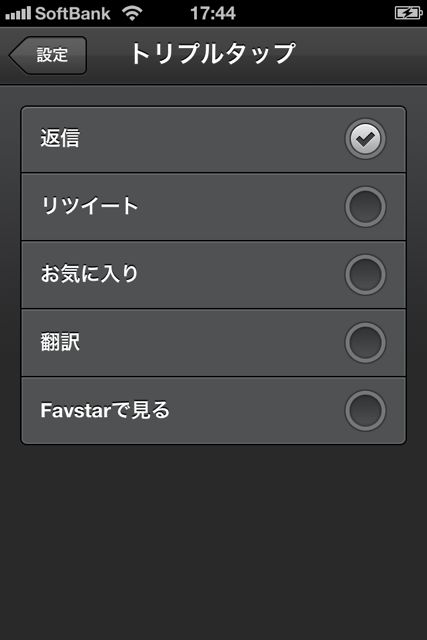Select the Favstarで見る radio button

click(x=365, y=411)
